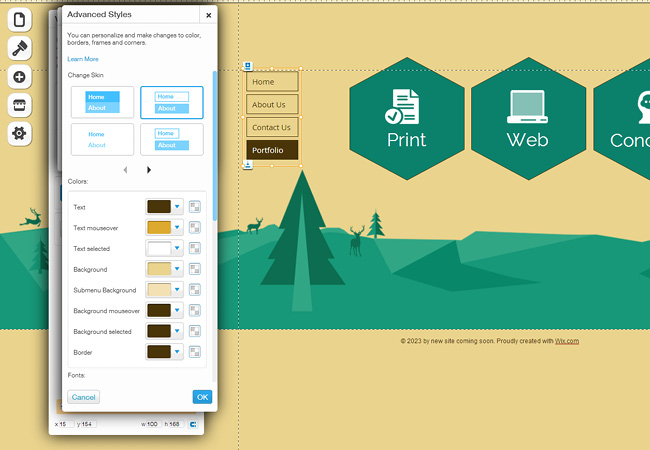Viewport: 650px width, 450px height.
Task: Click the Portfolio menu item
Action: coord(272,150)
